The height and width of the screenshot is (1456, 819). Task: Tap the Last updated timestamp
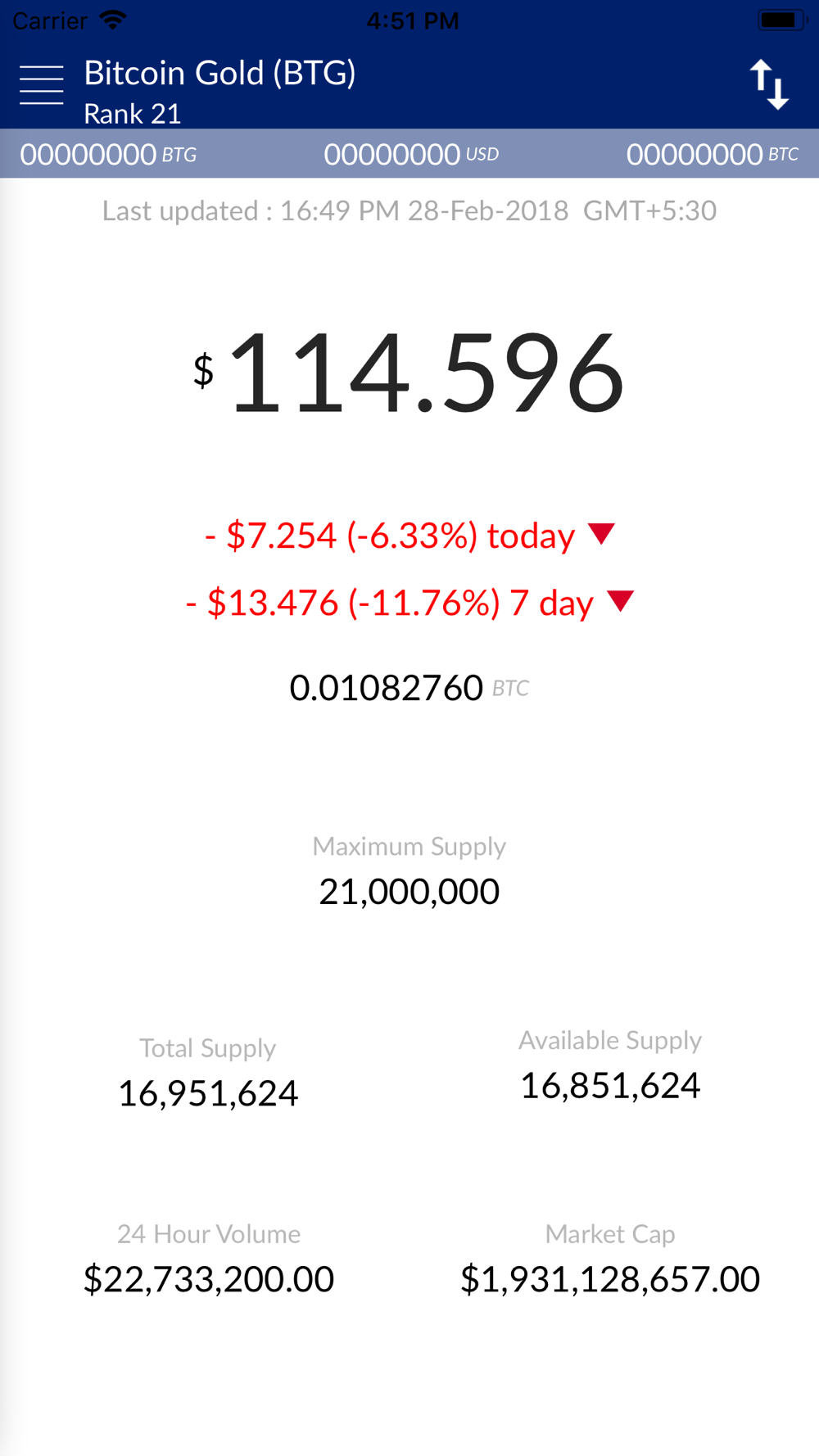click(x=409, y=211)
